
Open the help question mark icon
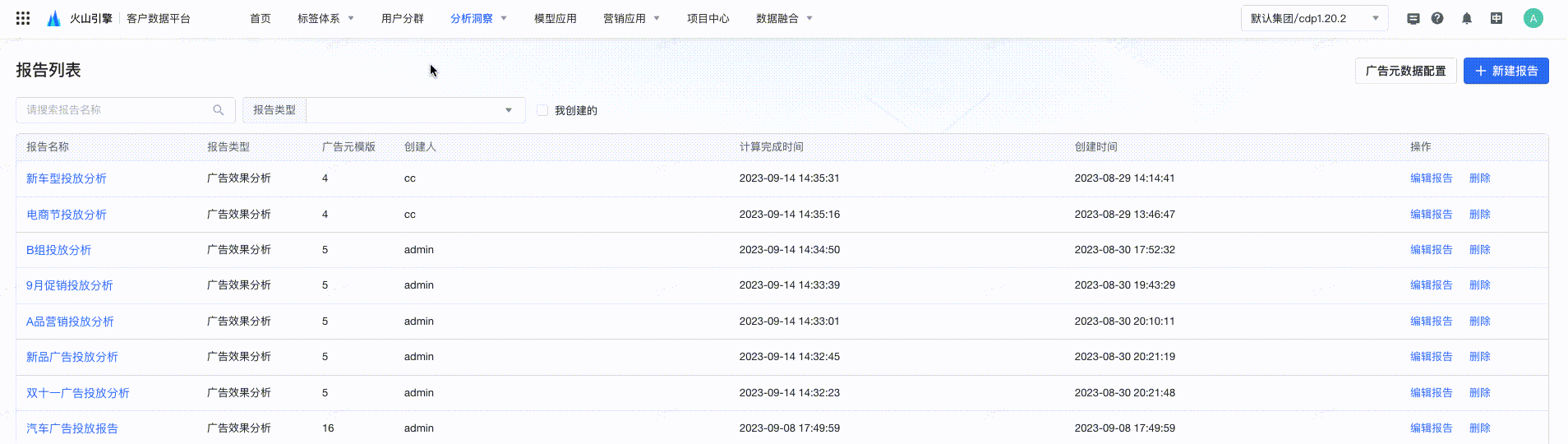click(x=1437, y=18)
